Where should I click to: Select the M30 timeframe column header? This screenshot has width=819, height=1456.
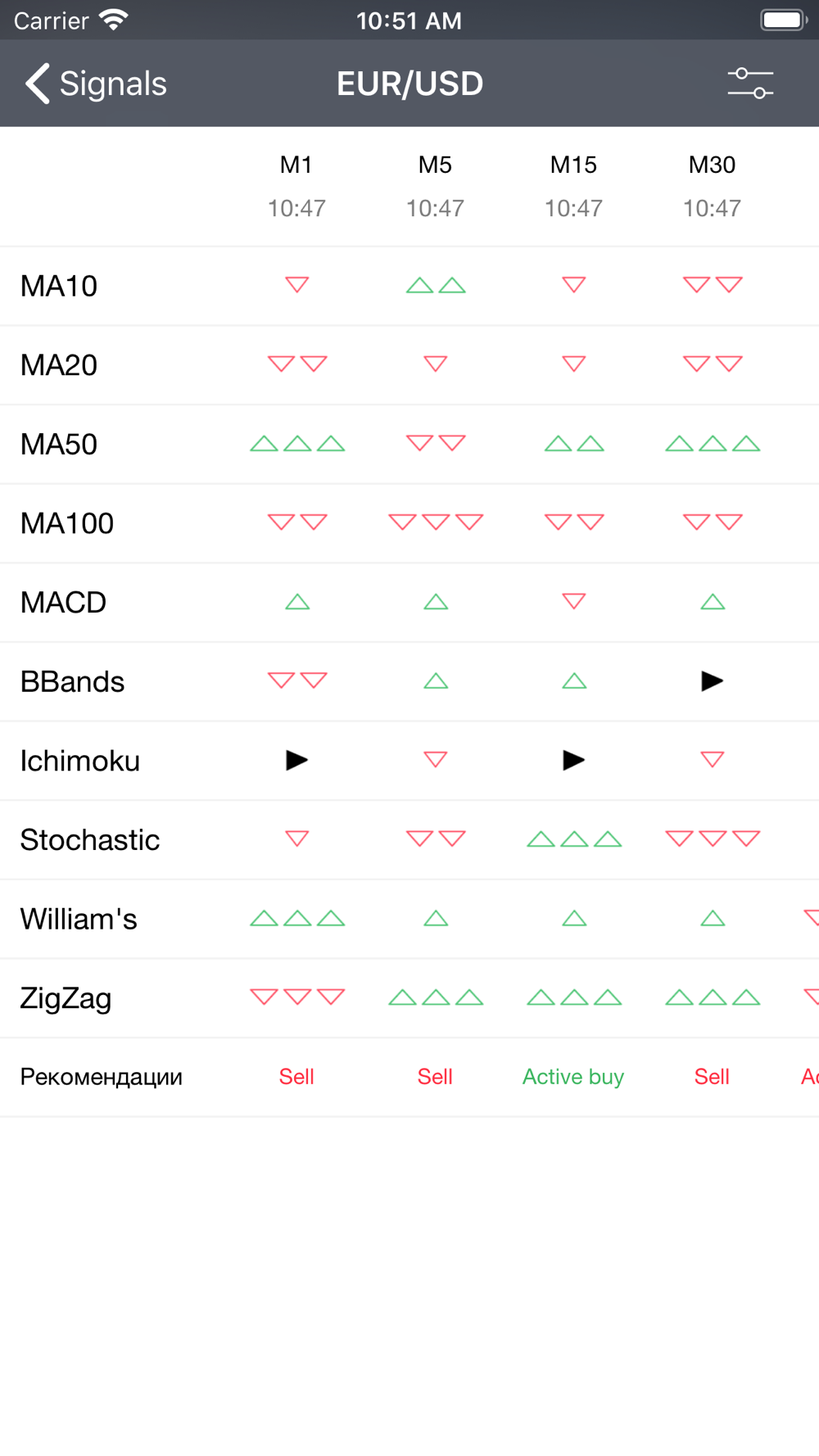(x=712, y=165)
